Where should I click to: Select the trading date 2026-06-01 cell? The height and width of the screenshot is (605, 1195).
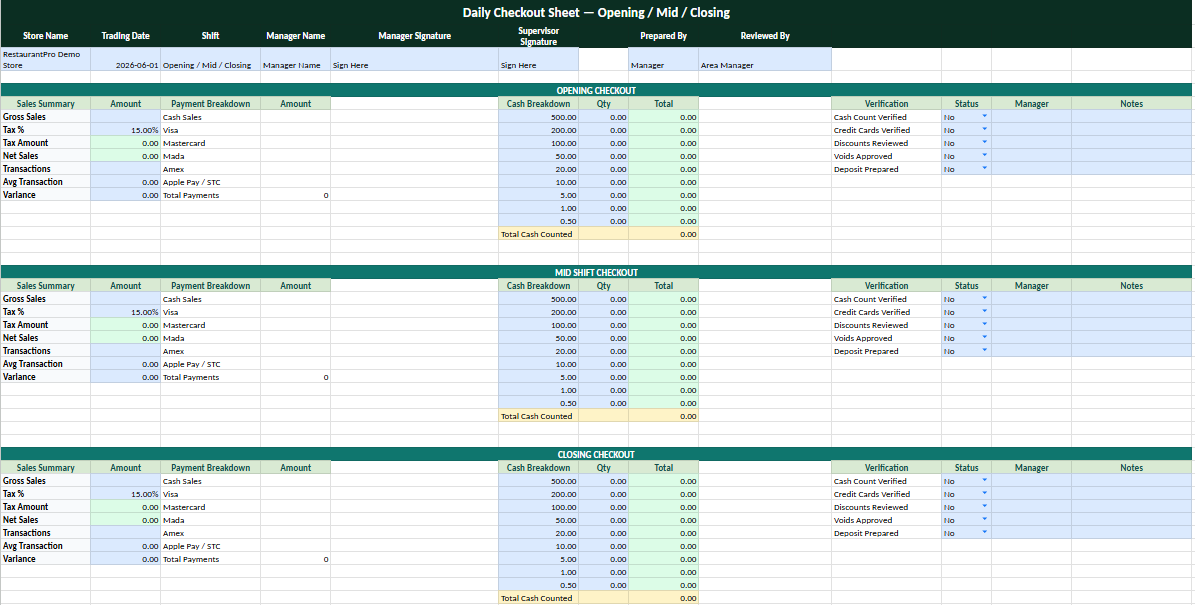pyautogui.click(x=126, y=59)
